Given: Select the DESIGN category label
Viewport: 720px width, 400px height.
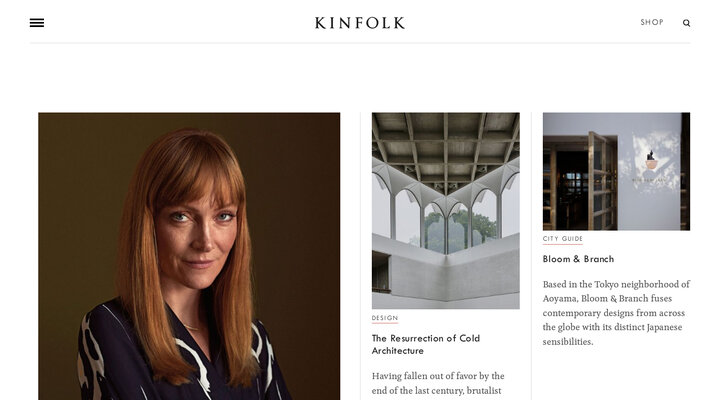Looking at the screenshot, I should [385, 318].
